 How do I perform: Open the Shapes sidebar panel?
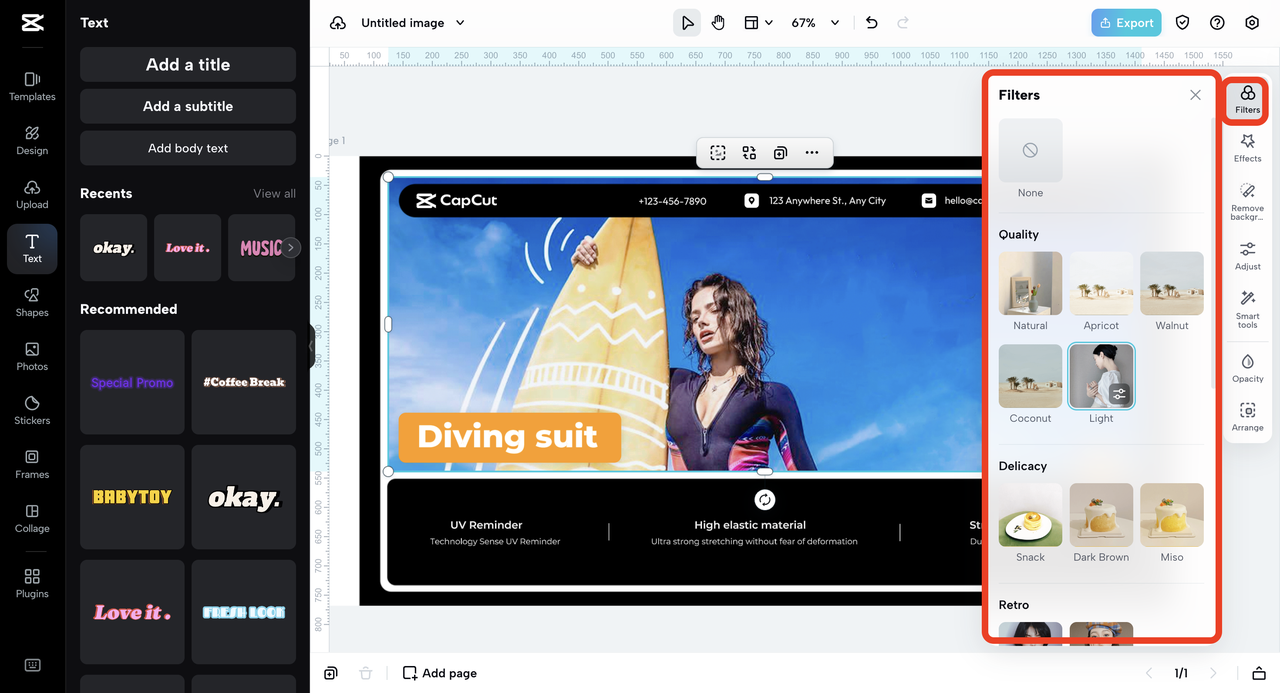coord(32,302)
